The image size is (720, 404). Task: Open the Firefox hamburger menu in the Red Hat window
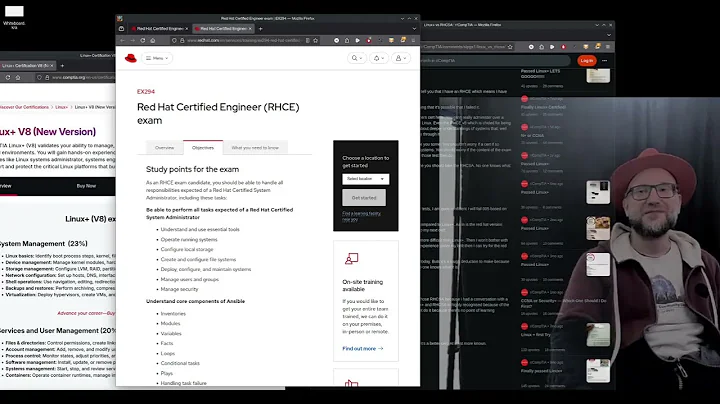coord(413,40)
